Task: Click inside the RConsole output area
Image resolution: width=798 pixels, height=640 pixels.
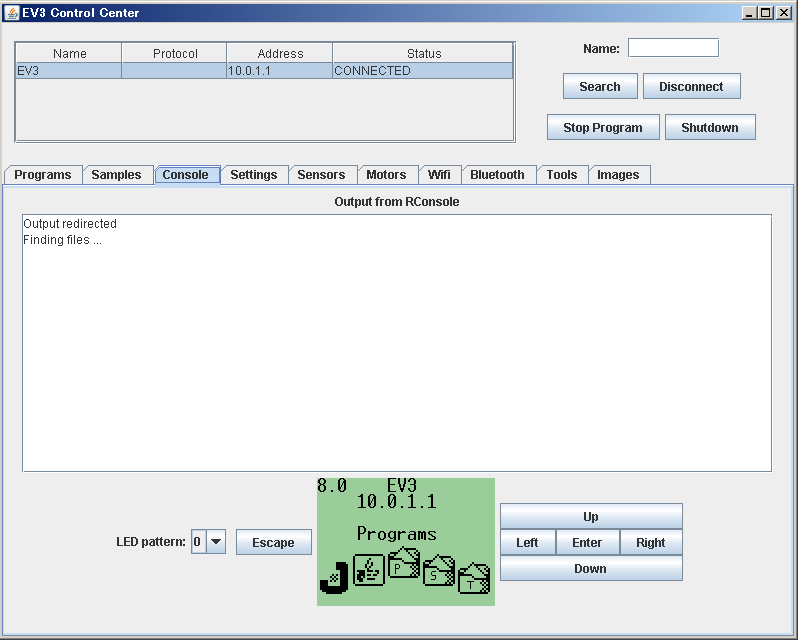Action: click(x=397, y=343)
